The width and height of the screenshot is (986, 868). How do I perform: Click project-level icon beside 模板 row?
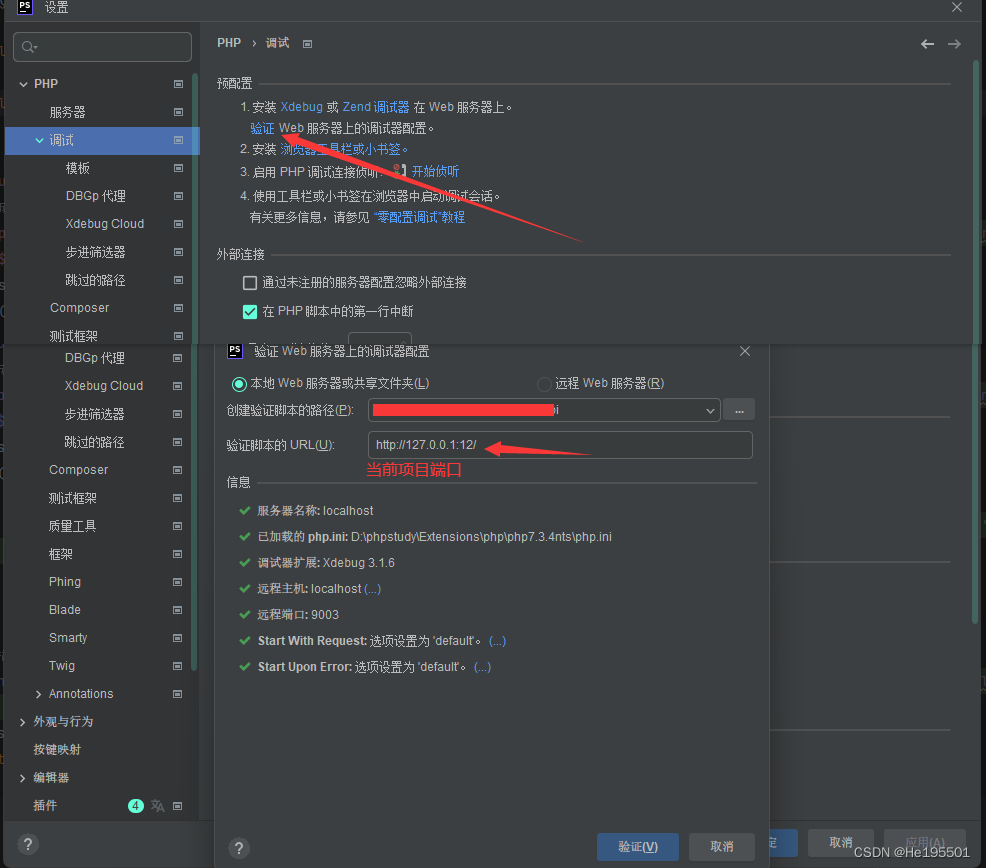[179, 168]
